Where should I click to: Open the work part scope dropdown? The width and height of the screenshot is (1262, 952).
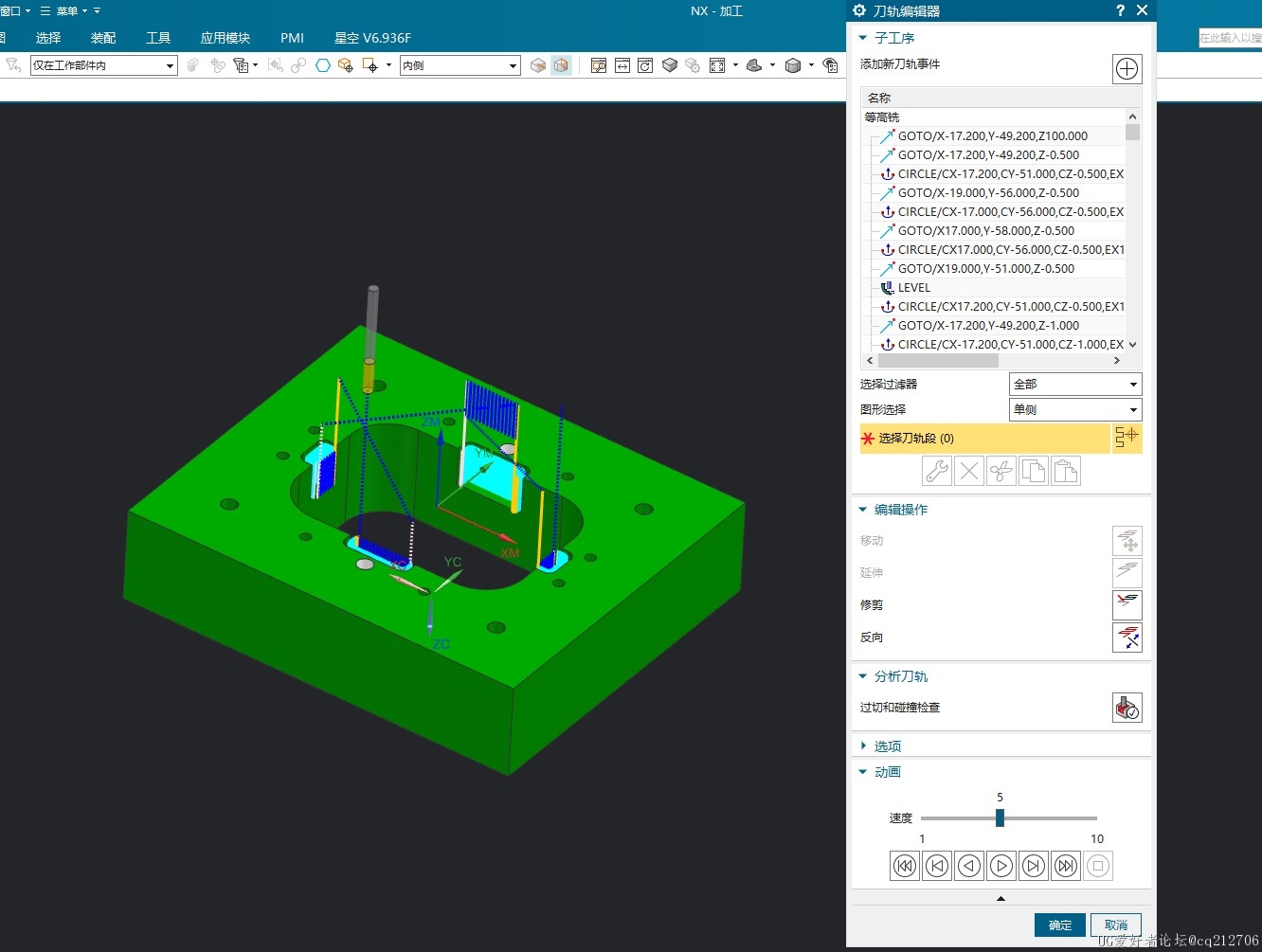(x=104, y=65)
